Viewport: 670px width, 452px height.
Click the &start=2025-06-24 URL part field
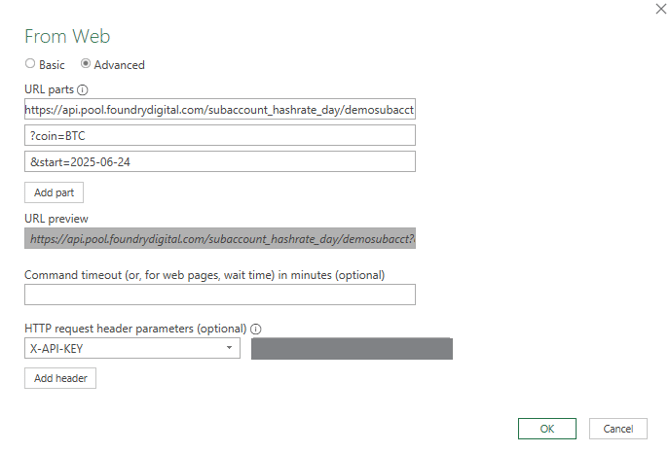(x=220, y=161)
